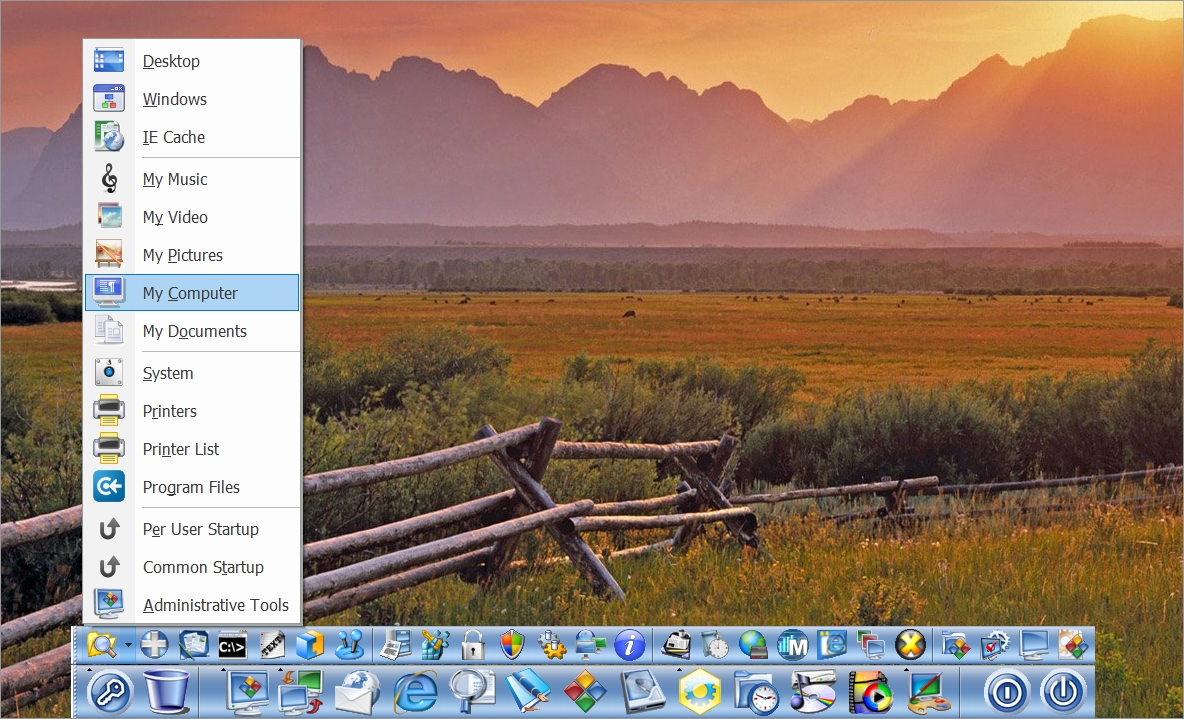Launch Internet Explorer from the toolbar
This screenshot has width=1184, height=719.
415,691
